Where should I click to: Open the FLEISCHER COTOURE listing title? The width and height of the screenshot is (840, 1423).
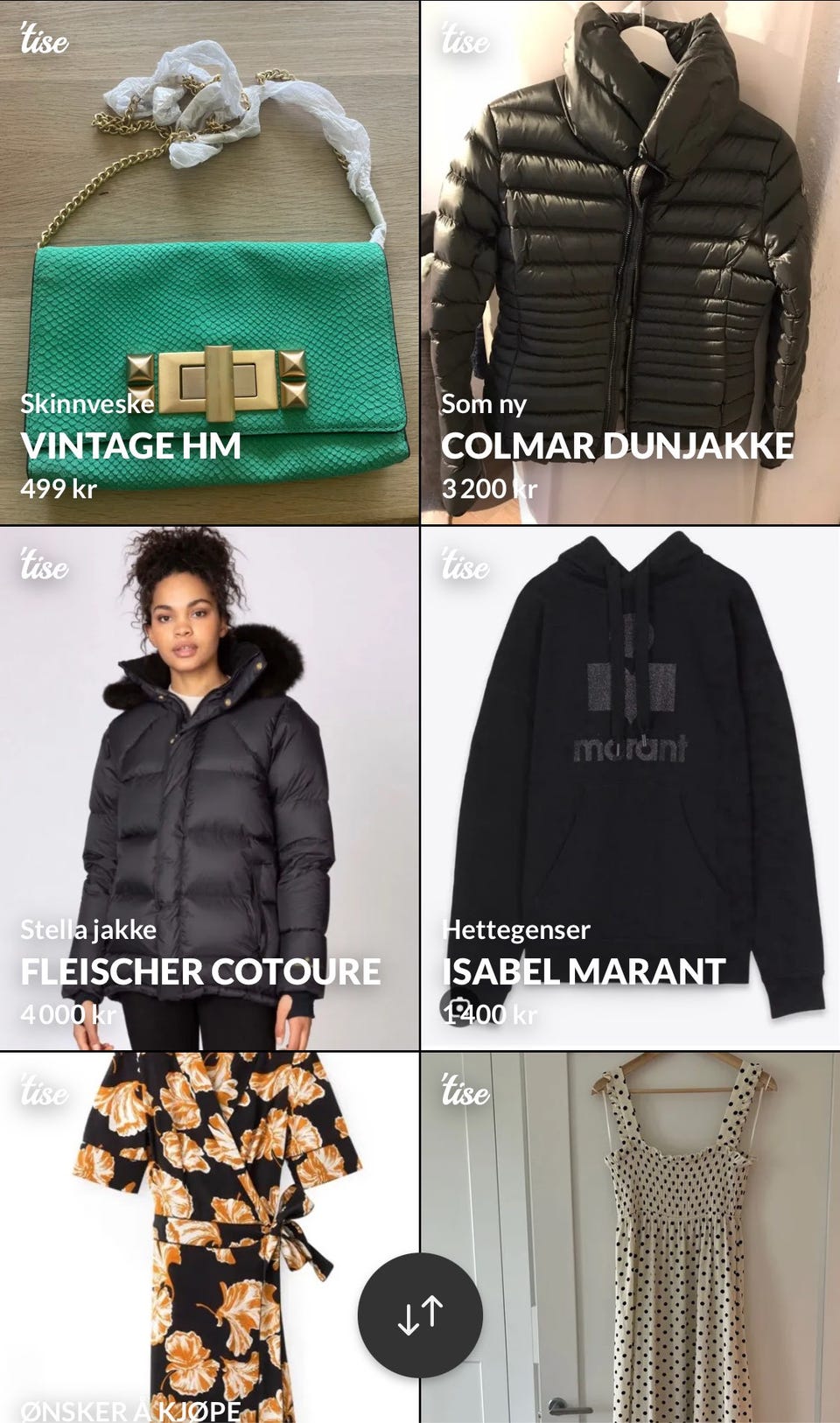pos(200,971)
